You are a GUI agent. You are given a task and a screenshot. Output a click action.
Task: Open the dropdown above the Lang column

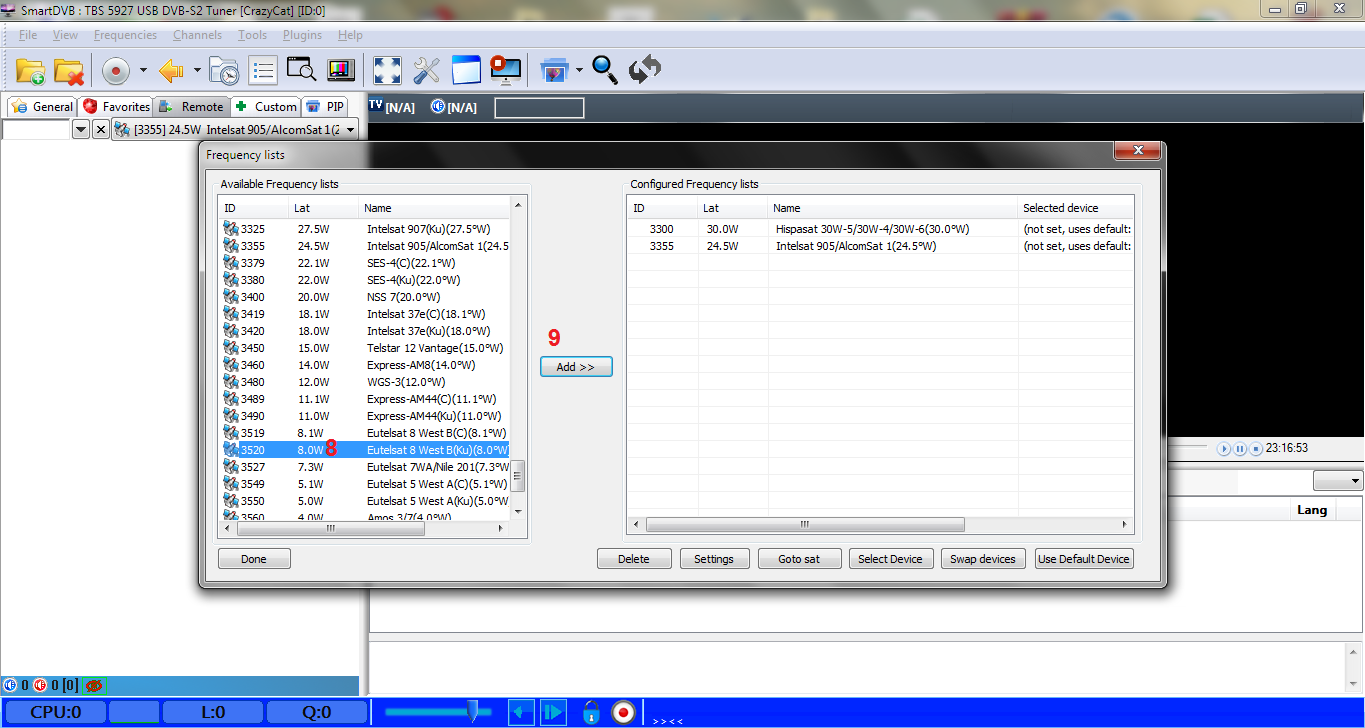[1338, 481]
